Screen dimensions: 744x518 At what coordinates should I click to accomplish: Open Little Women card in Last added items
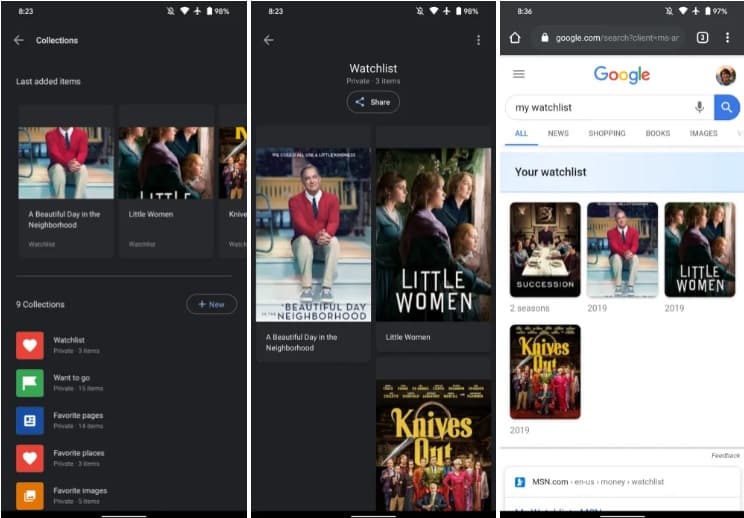click(x=166, y=181)
